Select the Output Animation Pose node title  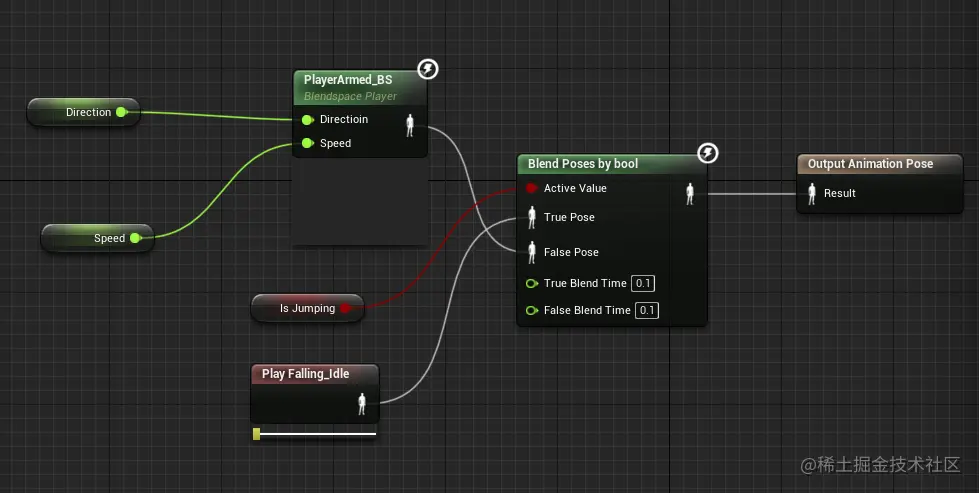point(870,164)
